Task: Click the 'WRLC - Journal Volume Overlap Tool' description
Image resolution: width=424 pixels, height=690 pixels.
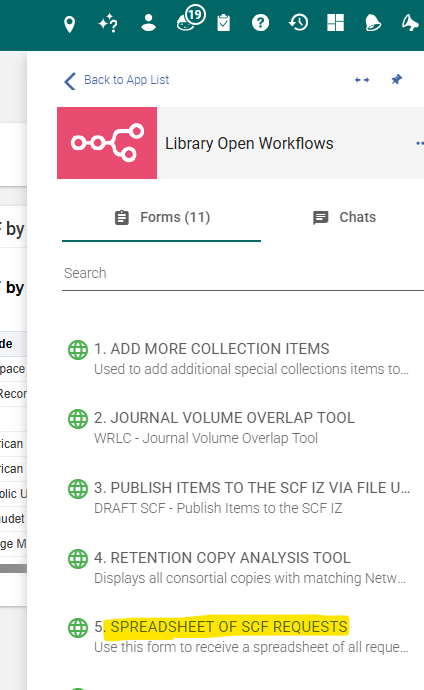Action: pos(206,438)
